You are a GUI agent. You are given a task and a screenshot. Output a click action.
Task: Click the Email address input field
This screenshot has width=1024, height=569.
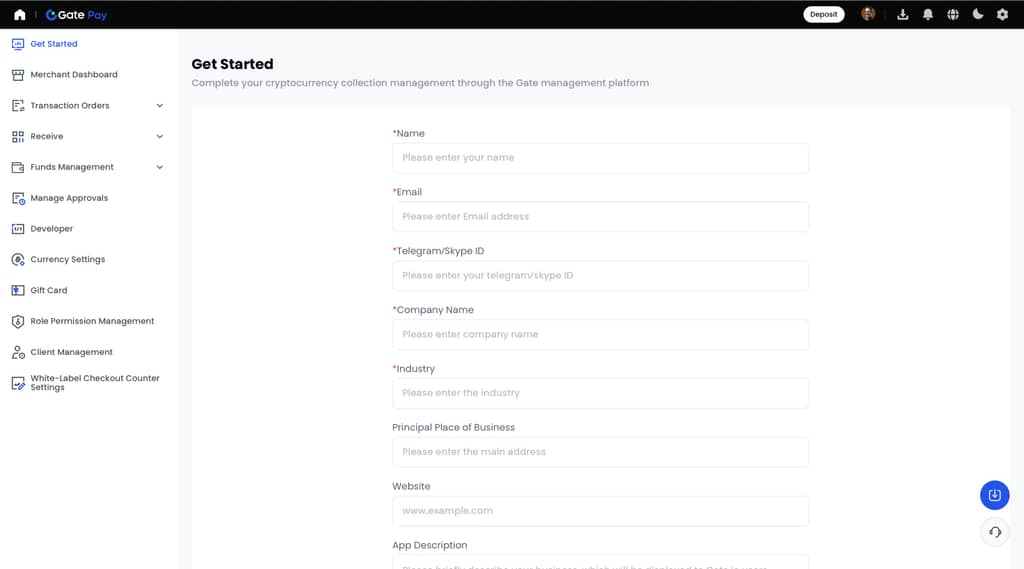600,217
